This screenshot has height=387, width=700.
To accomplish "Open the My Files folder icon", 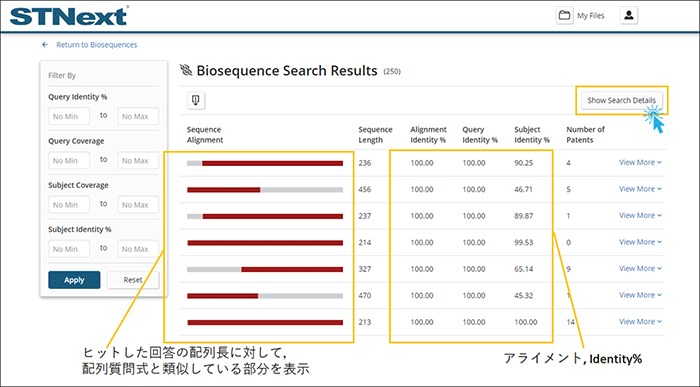I will [x=564, y=15].
